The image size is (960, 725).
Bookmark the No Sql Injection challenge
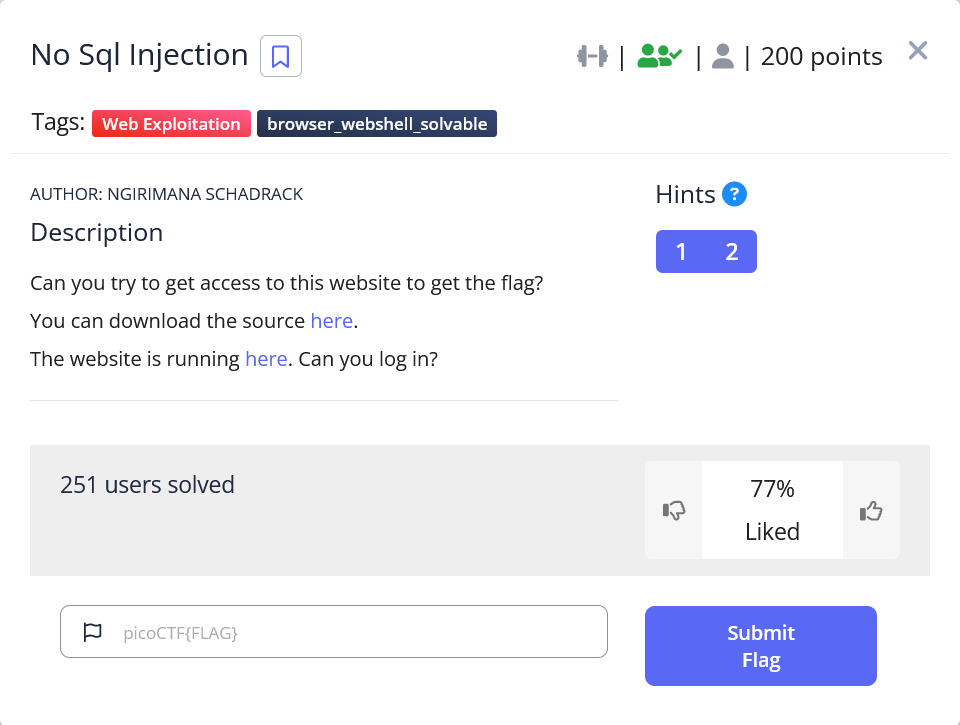(x=280, y=56)
